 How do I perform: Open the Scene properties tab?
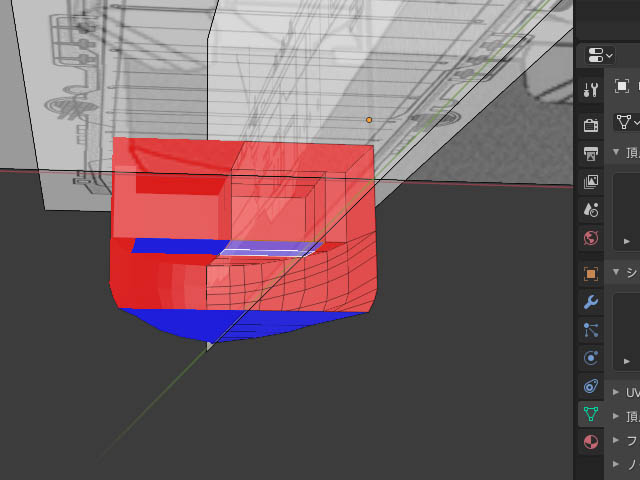(x=591, y=209)
